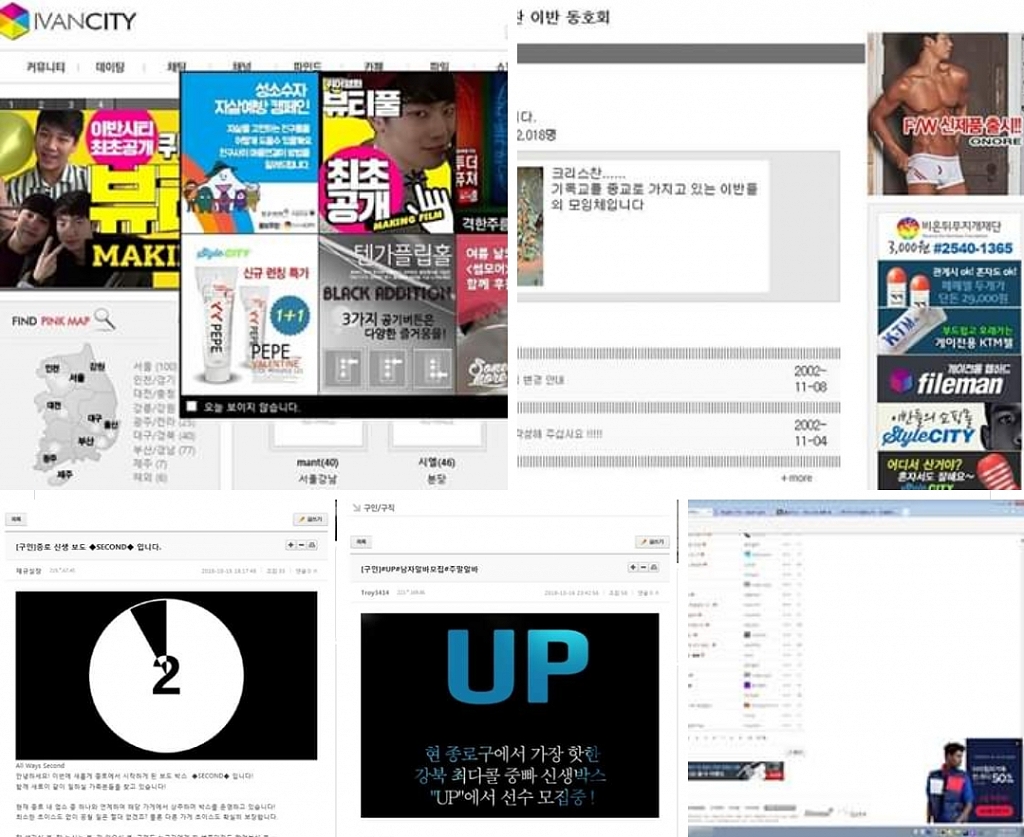This screenshot has width=1024, height=837.
Task: Select slide 2 in main banner pager
Action: point(40,104)
